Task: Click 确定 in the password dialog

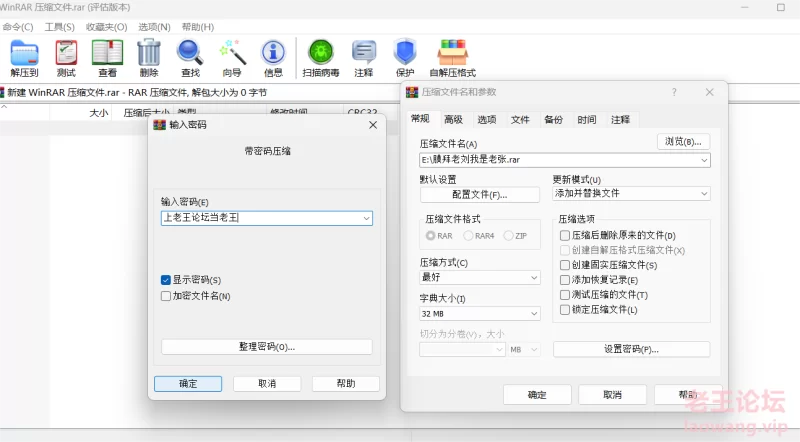Action: [188, 384]
